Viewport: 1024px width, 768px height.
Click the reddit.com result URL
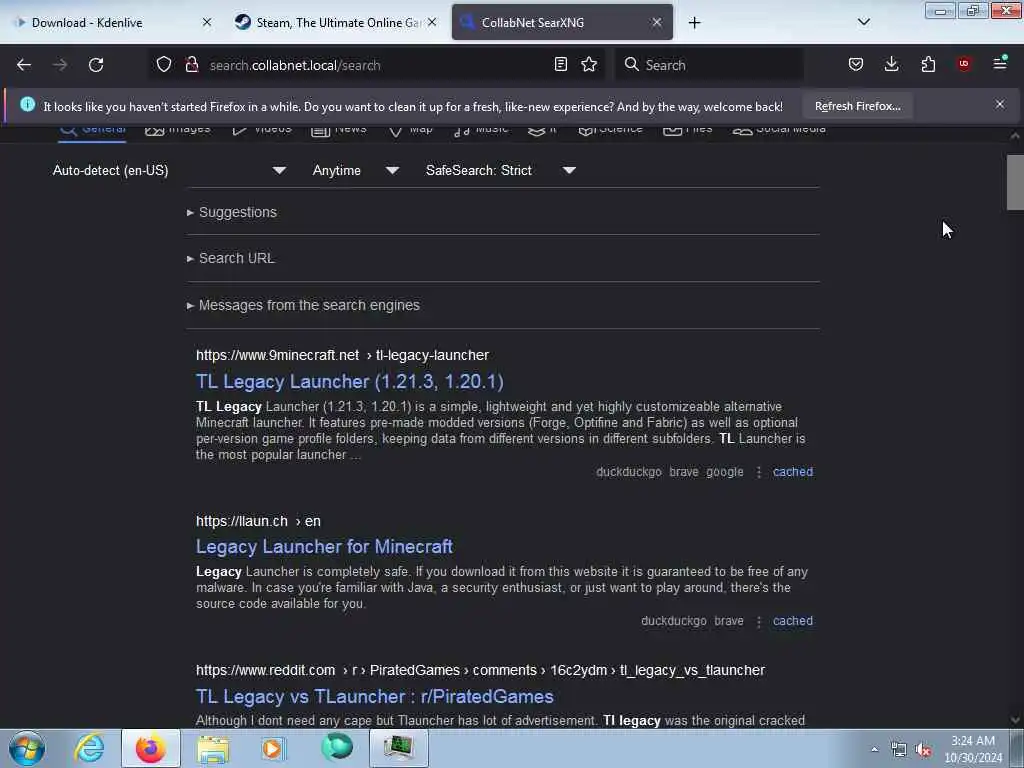tap(480, 671)
